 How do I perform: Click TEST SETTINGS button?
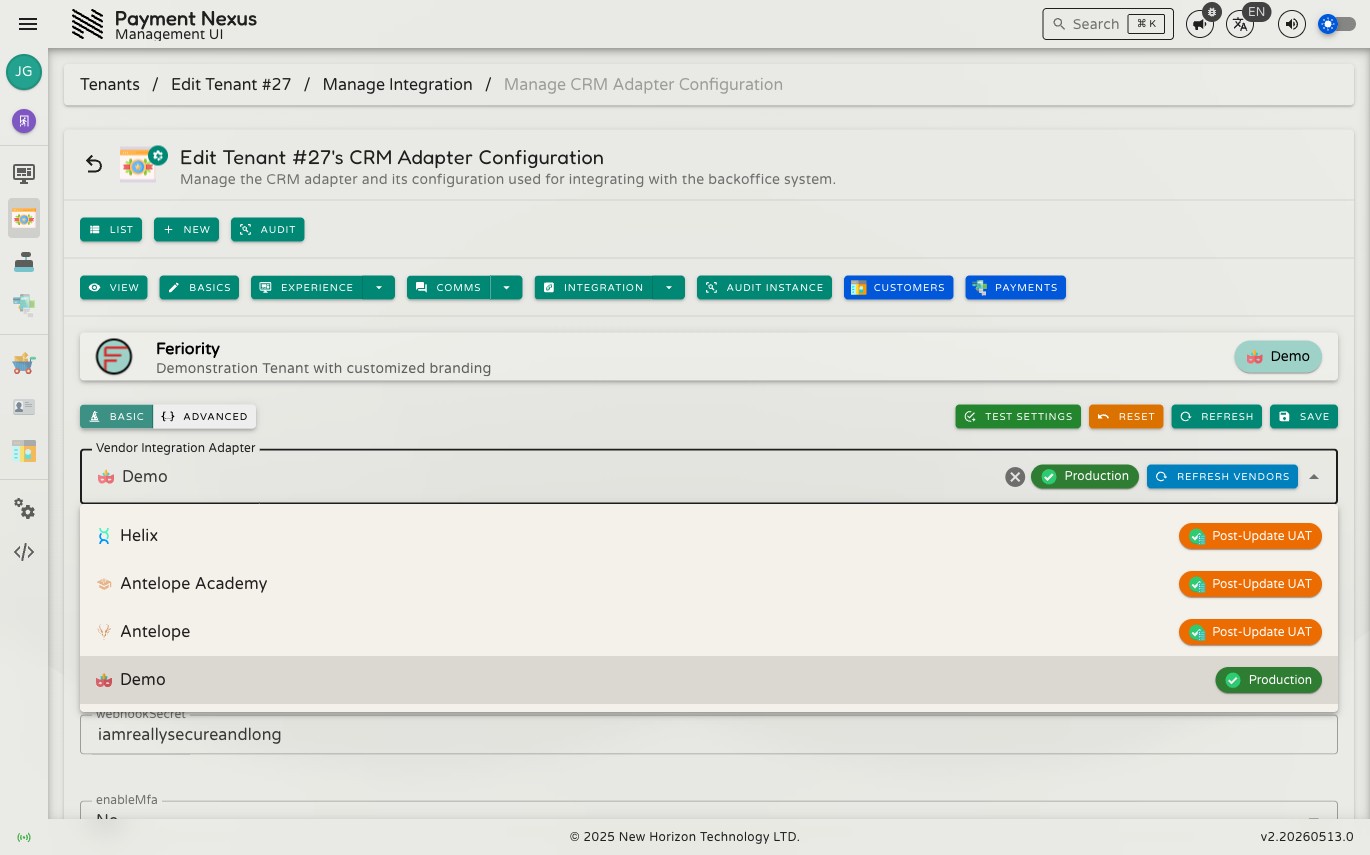1019,416
